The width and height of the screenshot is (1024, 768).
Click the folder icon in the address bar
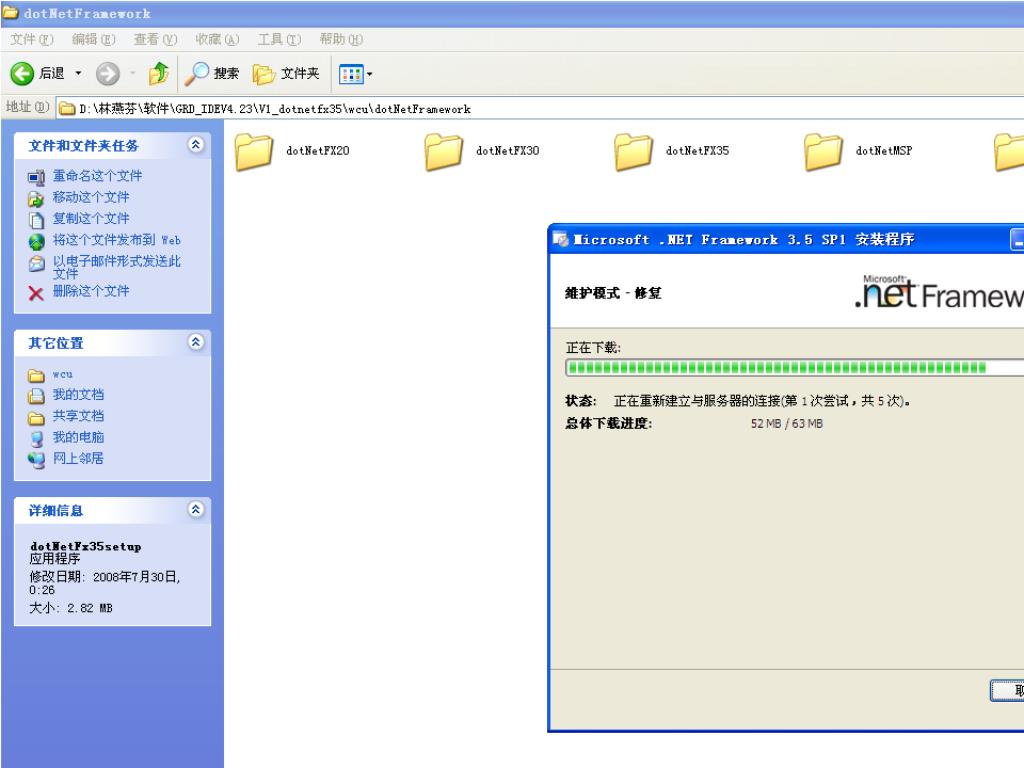pyautogui.click(x=67, y=108)
